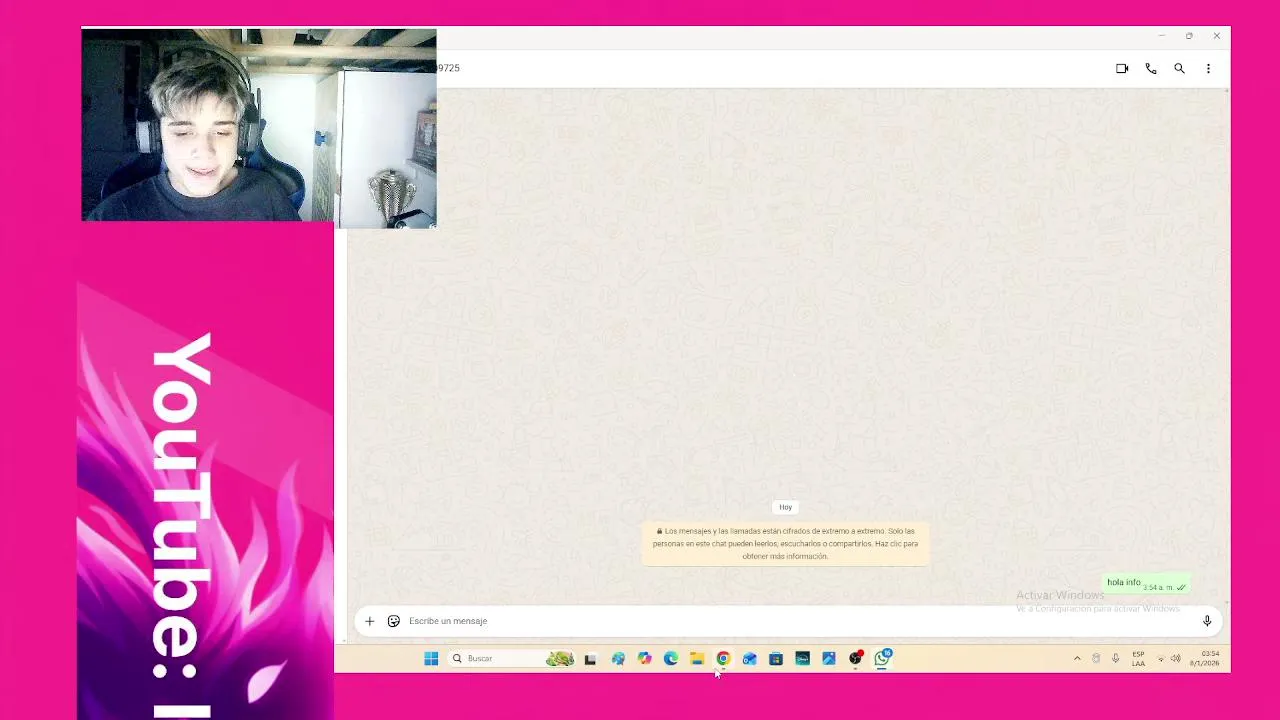Image resolution: width=1280 pixels, height=720 pixels.
Task: Open the end-to-end encryption info notice
Action: tap(786, 544)
